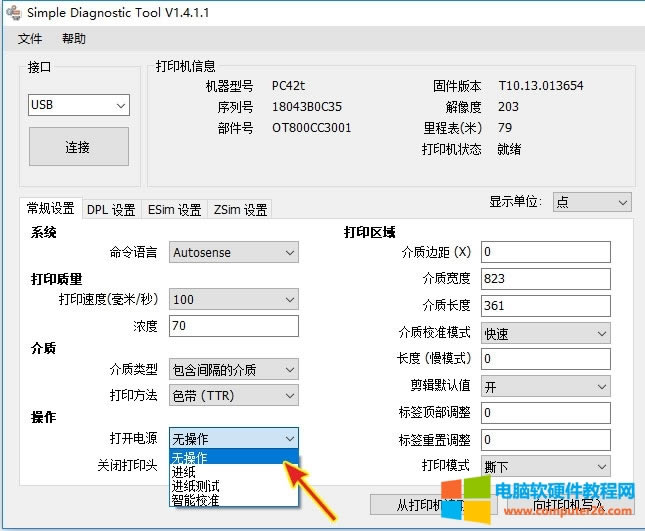Click the 连接 button
Screen dimensions: 645x531
point(78,147)
